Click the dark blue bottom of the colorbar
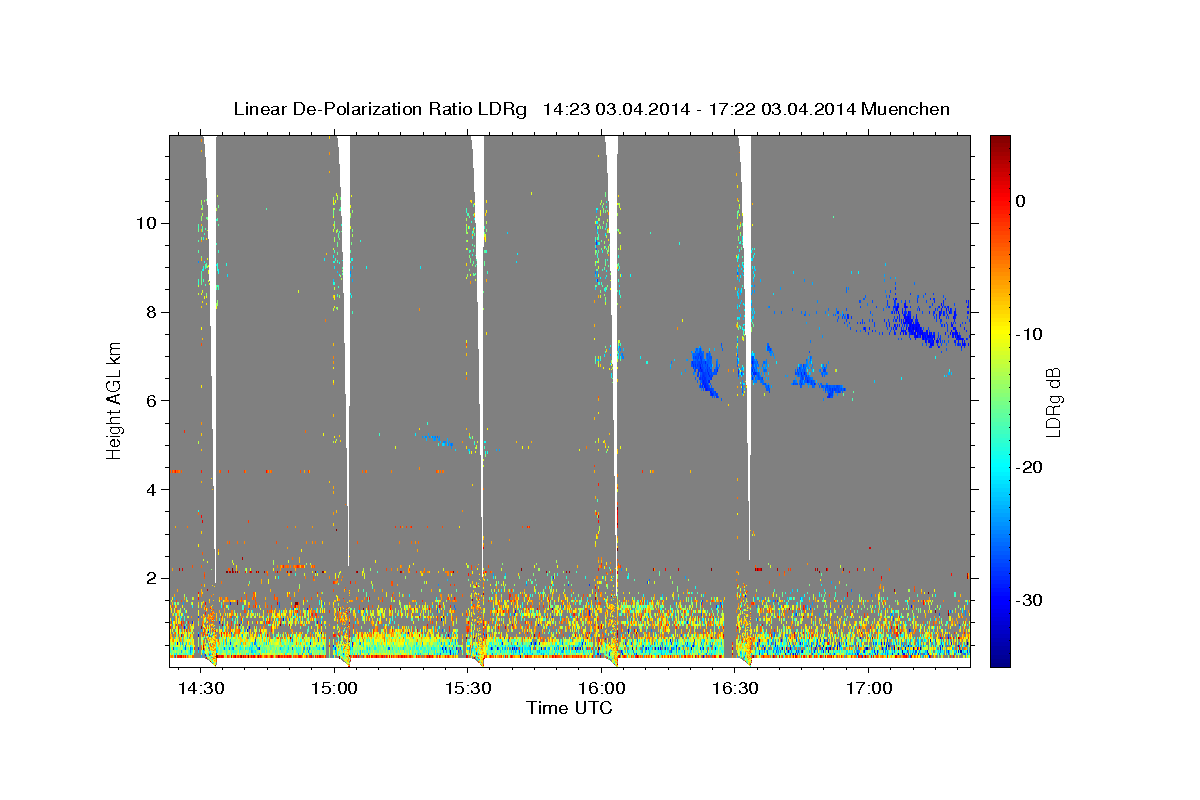The width and height of the screenshot is (1200, 800). pos(1000,656)
